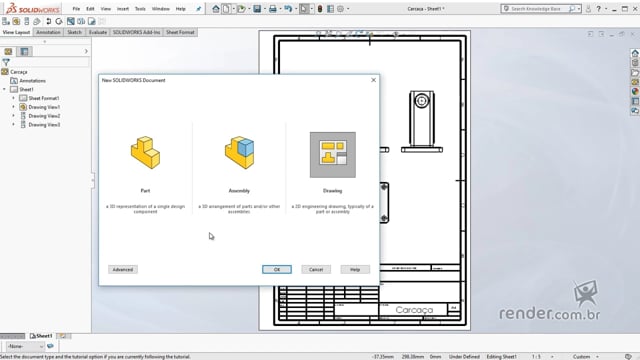Pin the menu bar with pushpin icon

198,9
